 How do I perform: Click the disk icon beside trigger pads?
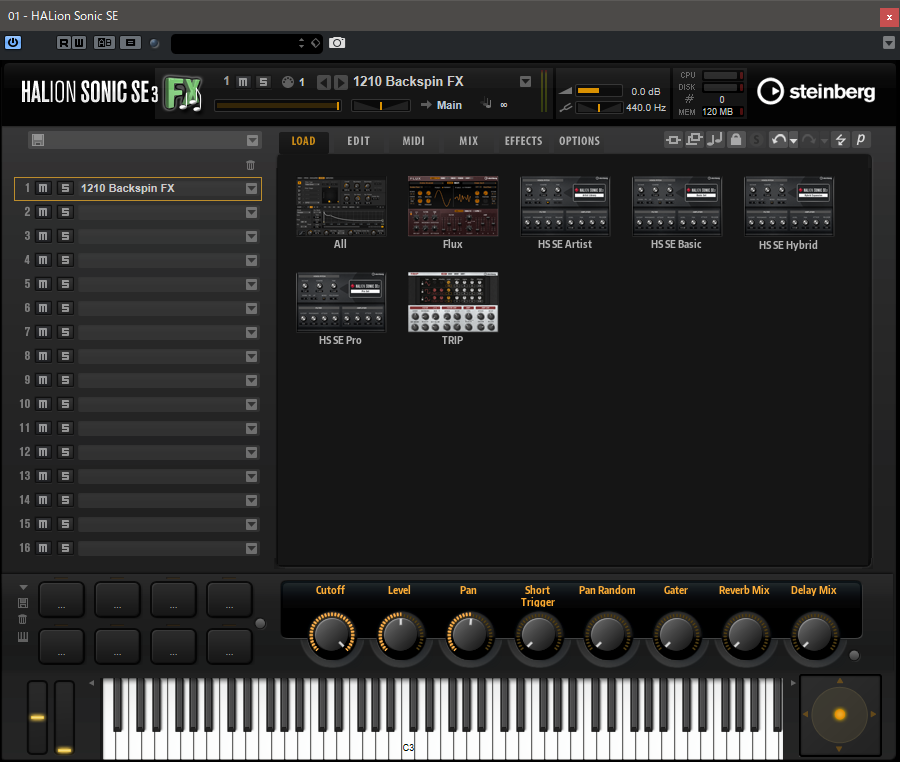23,602
